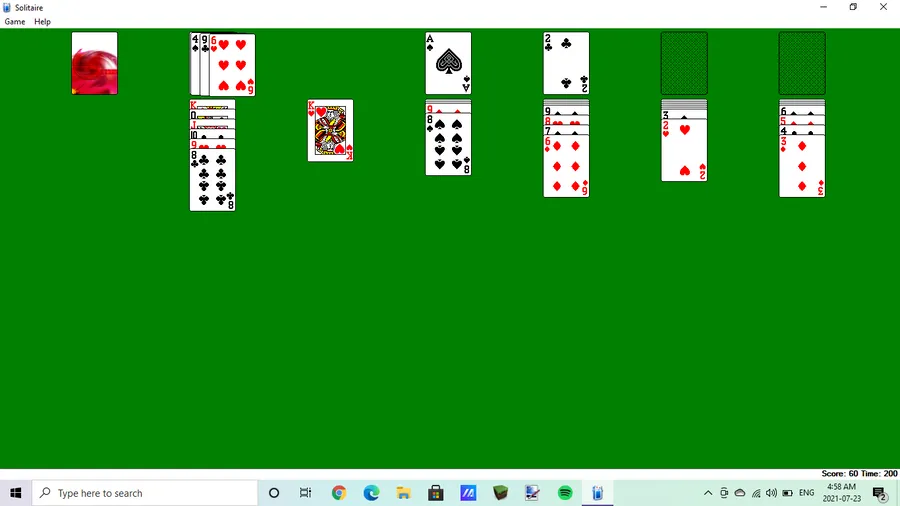Select the eight of spades card
Screen dimensions: 900x506
pos(448,145)
